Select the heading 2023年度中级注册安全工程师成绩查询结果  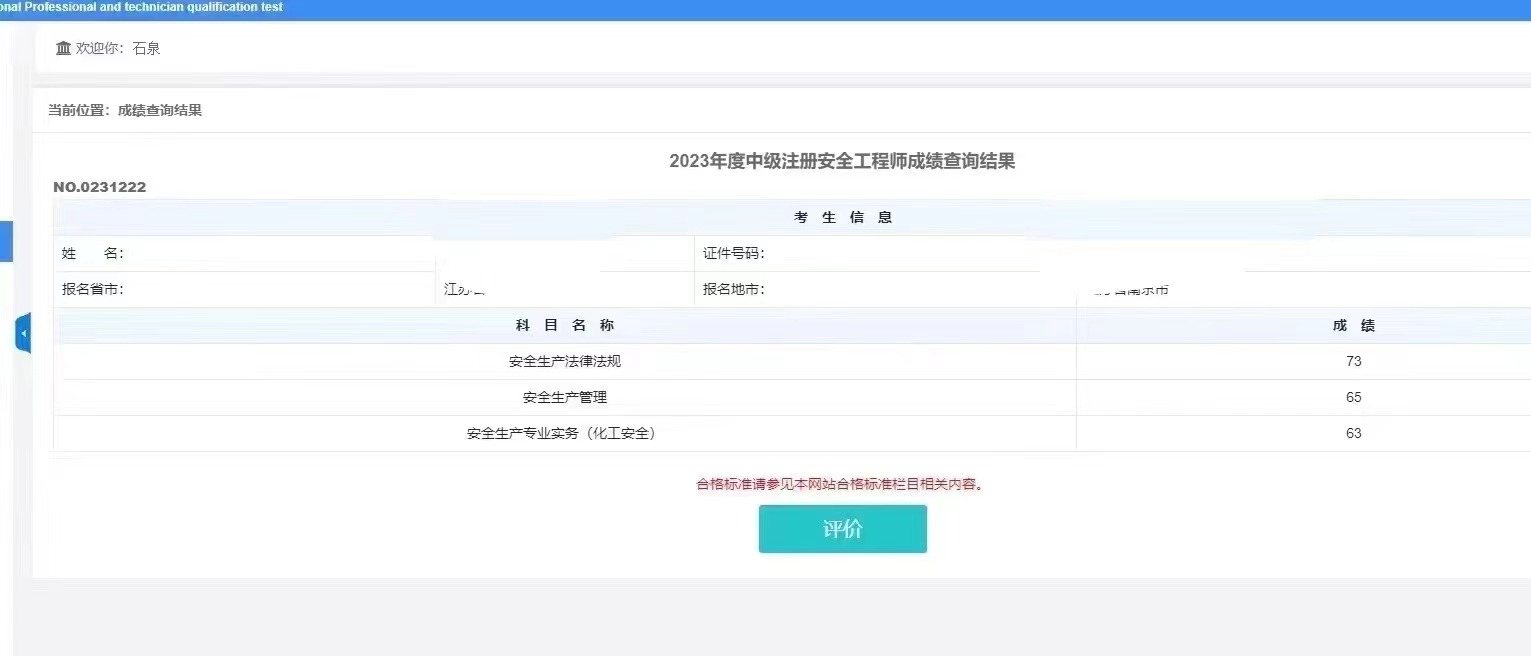coord(842,161)
